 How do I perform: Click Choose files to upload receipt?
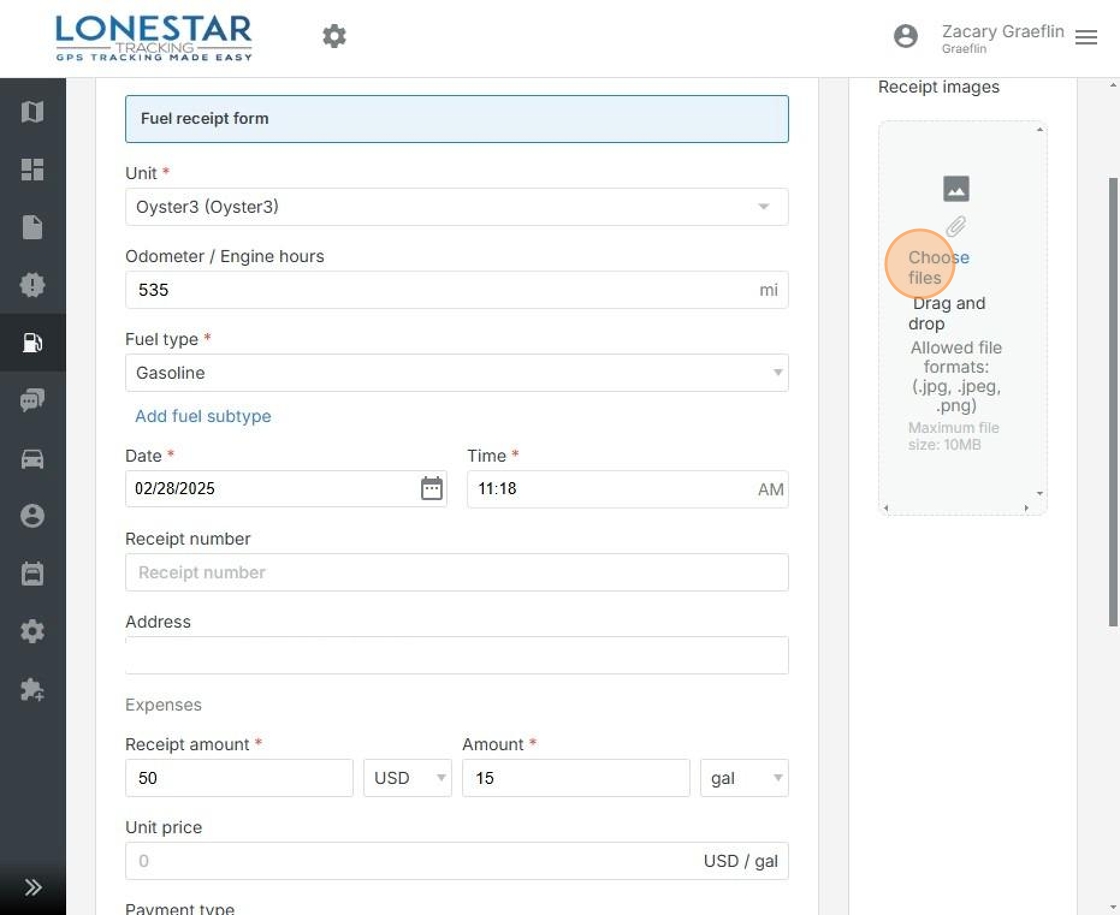coord(938,267)
